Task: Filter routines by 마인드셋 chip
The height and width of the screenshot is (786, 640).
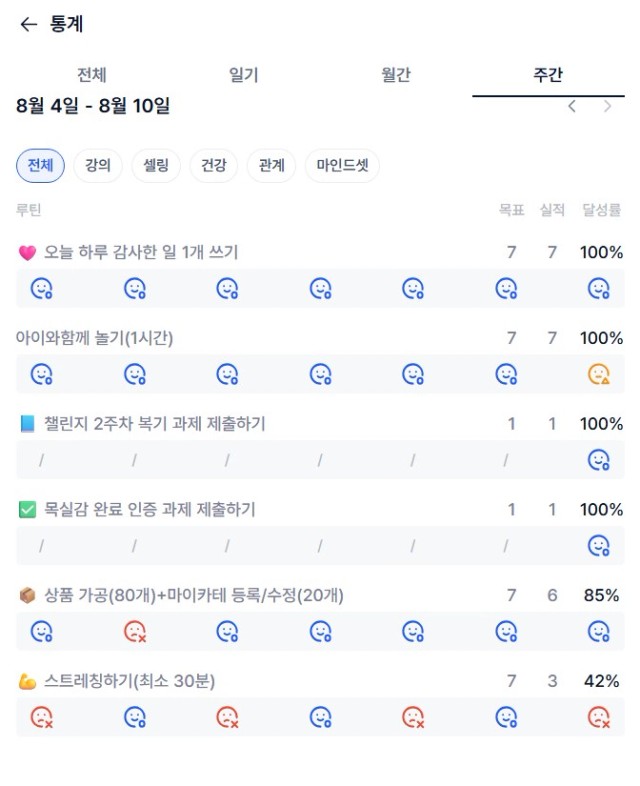Action: (342, 165)
